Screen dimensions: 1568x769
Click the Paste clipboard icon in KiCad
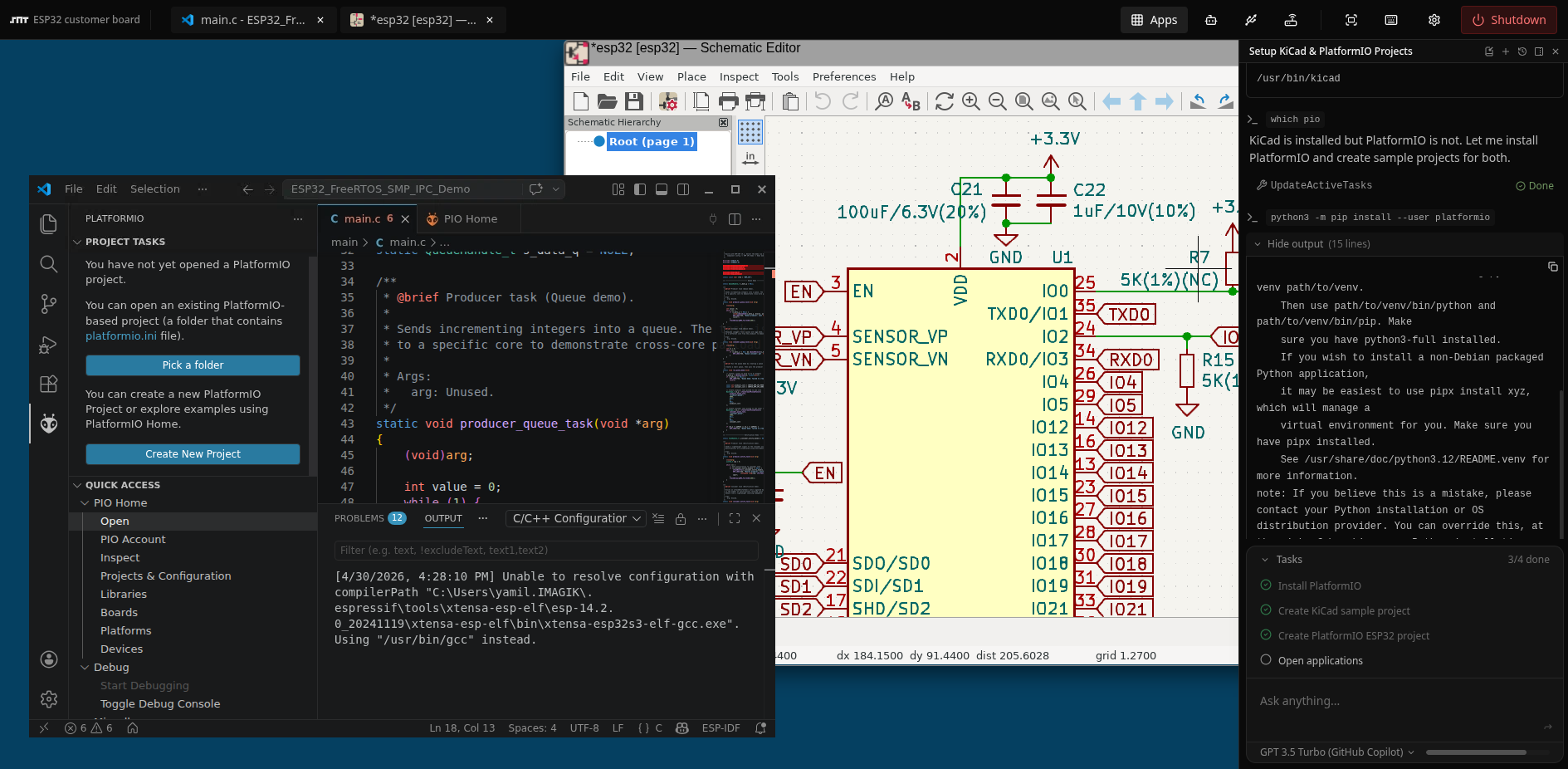coord(790,101)
